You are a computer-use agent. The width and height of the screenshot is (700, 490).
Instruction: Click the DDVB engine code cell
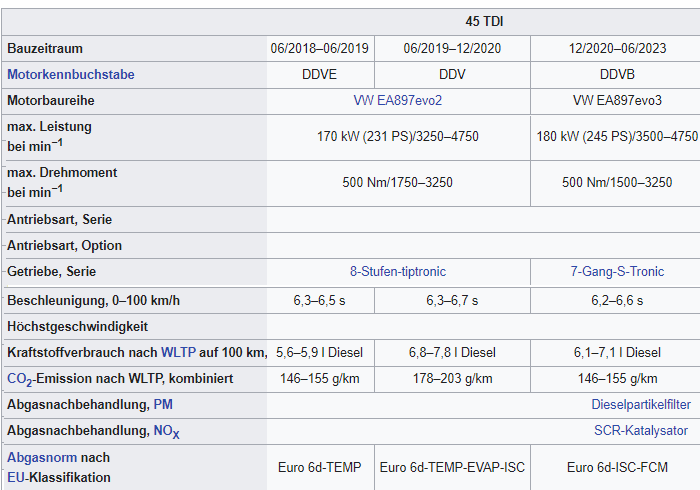(x=617, y=75)
